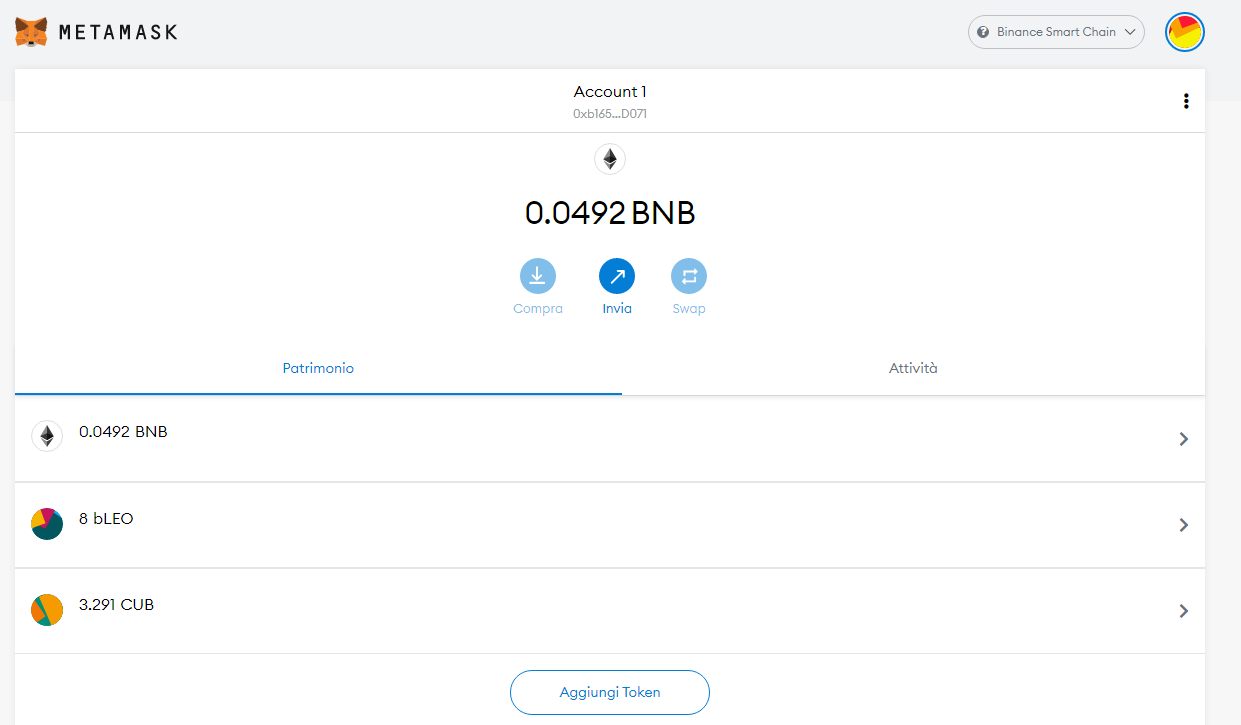Switch to the Patrimonio tab
The image size is (1241, 725).
tap(318, 368)
